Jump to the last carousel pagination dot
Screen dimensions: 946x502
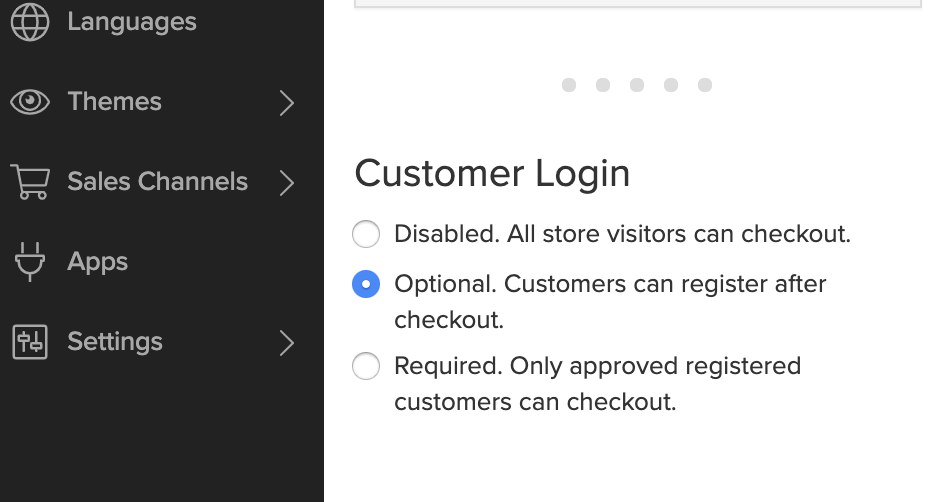705,85
